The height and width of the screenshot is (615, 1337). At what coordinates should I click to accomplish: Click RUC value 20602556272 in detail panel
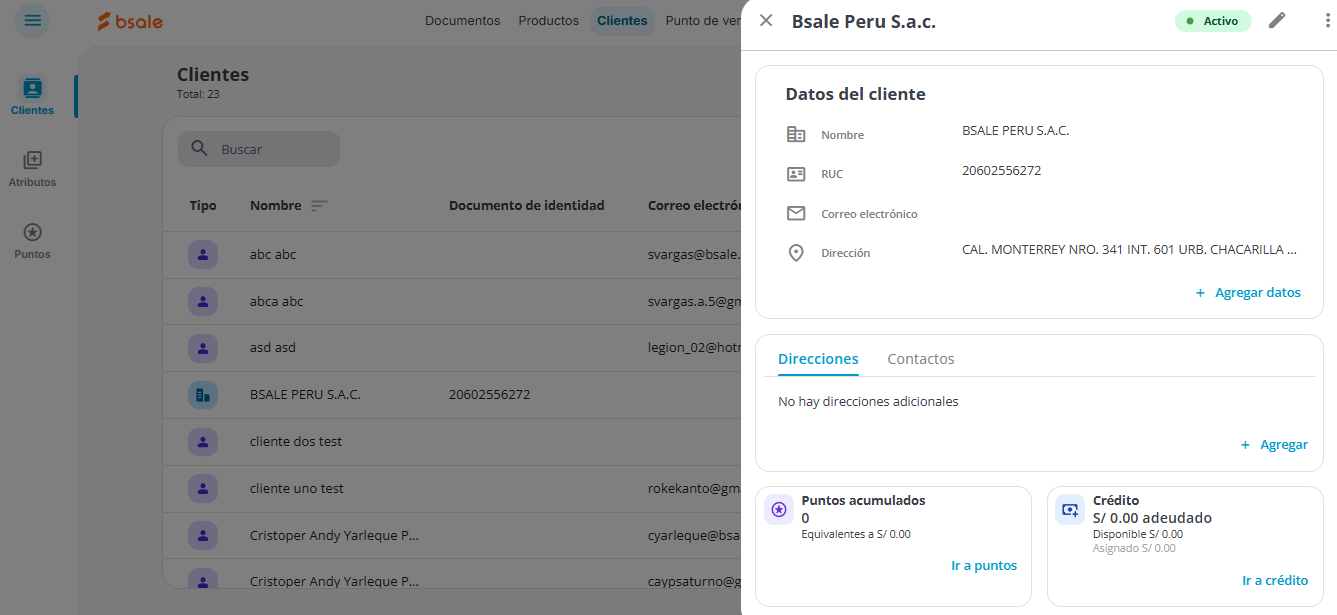[1002, 171]
